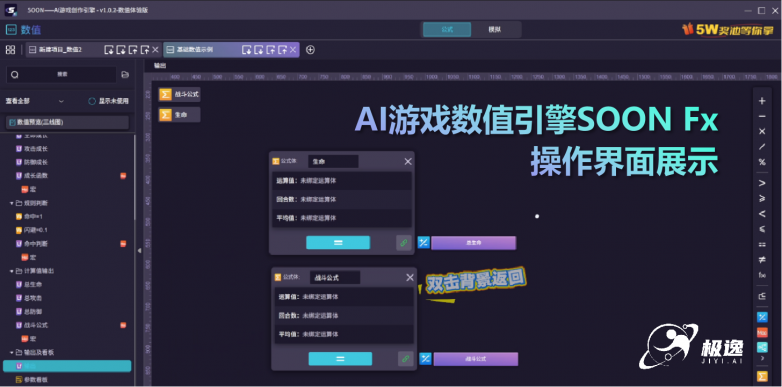This screenshot has height=387, width=782.
Task: Click the red macro icon in right toolbar
Action: tap(762, 332)
